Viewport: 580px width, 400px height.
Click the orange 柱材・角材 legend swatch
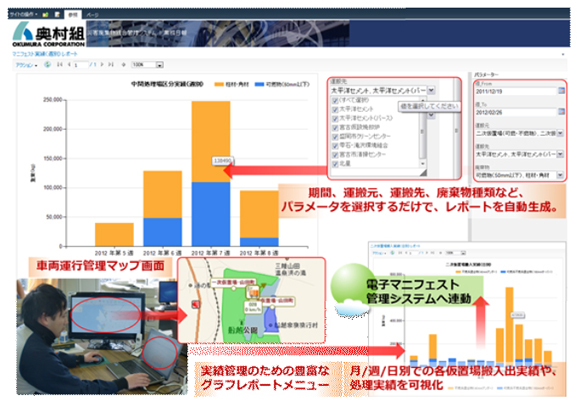(x=219, y=84)
